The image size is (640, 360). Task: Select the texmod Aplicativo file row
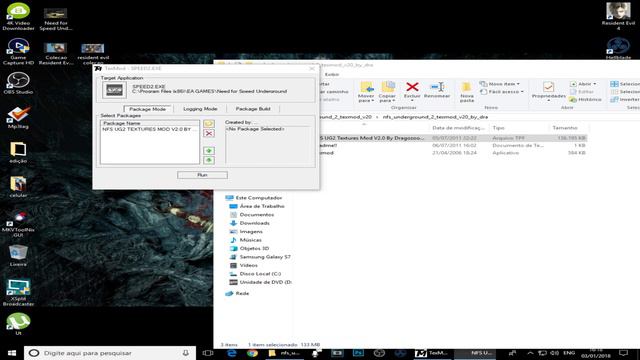click(453, 153)
